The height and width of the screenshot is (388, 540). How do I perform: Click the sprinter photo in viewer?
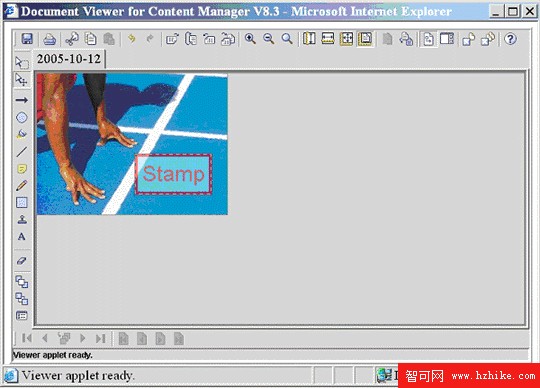pyautogui.click(x=132, y=144)
